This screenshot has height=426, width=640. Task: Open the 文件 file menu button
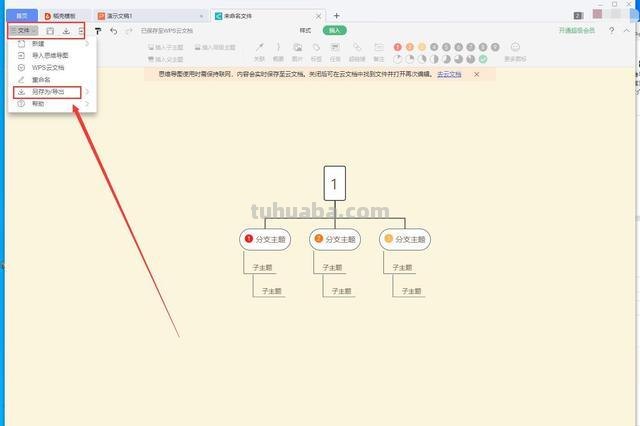[23, 31]
